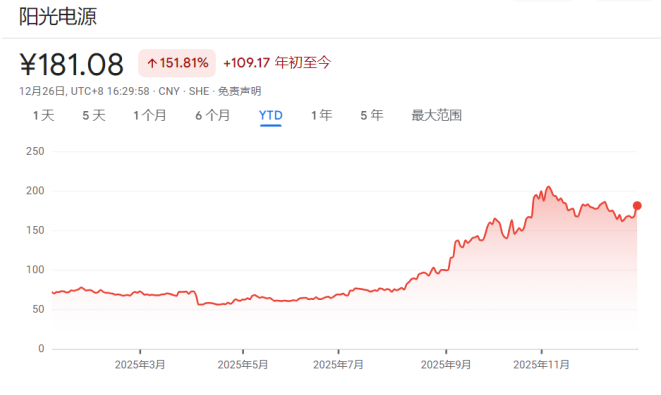Click the 200 y-axis label
This screenshot has height=395, width=661.
point(35,191)
